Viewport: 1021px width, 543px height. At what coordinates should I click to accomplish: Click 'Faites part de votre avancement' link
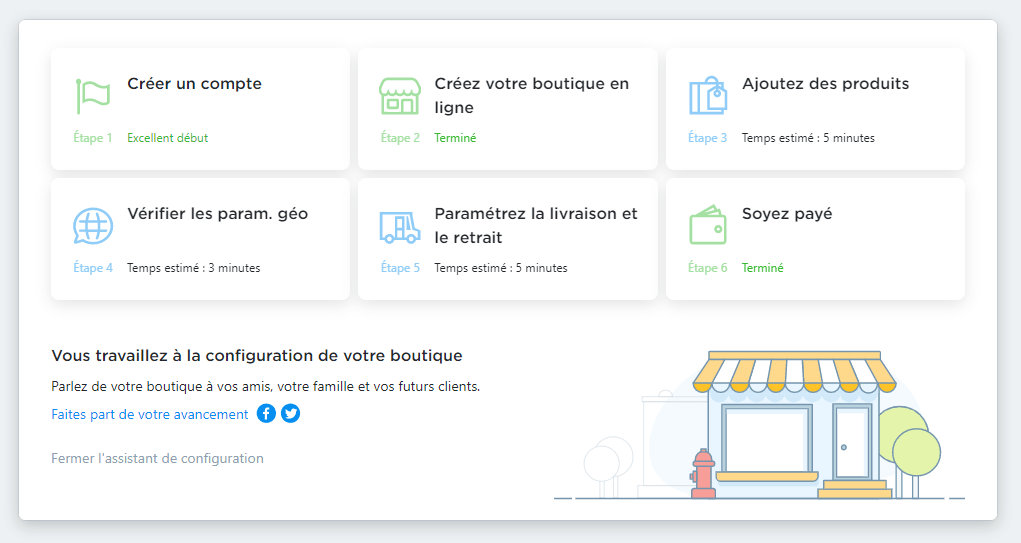click(x=150, y=414)
